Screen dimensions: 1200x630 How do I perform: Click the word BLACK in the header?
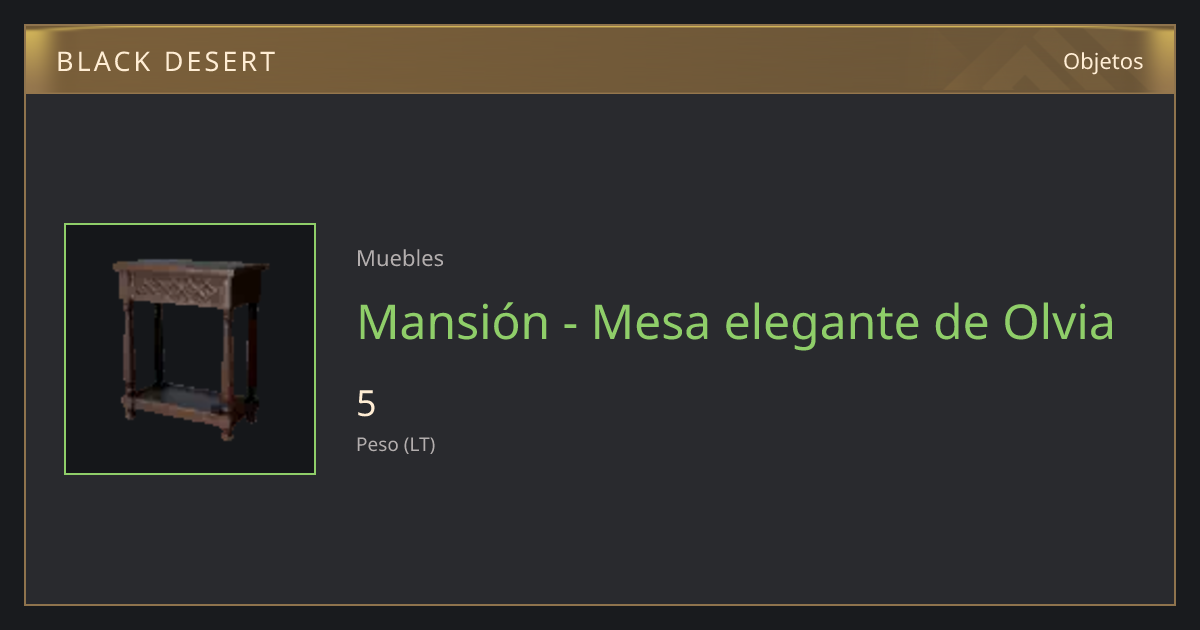point(101,62)
